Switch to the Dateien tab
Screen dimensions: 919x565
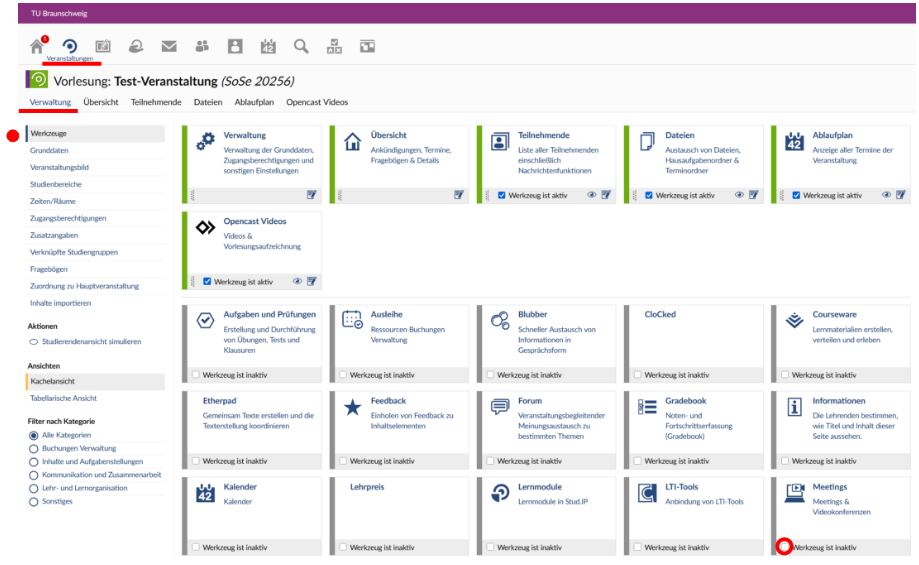tap(208, 102)
